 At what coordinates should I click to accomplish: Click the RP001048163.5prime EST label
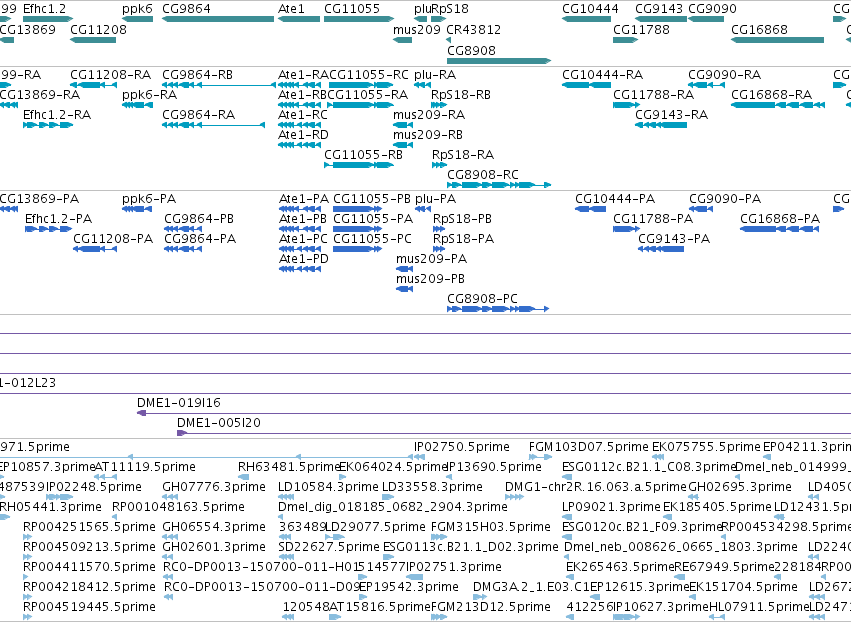tap(179, 507)
